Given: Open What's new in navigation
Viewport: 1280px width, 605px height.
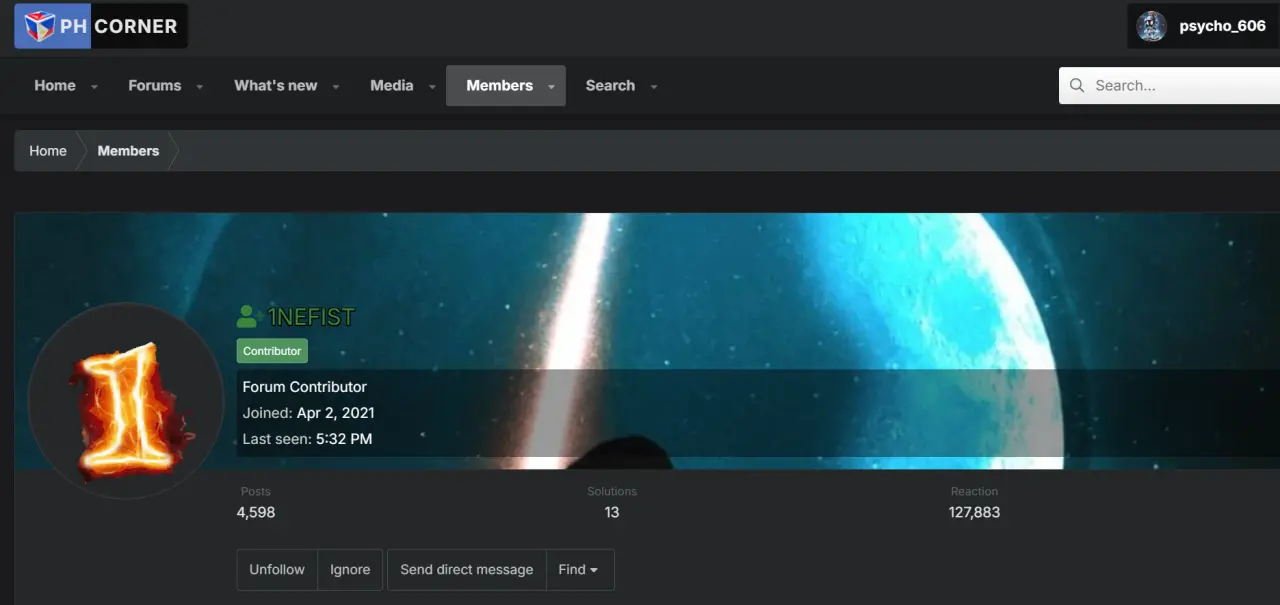Looking at the screenshot, I should tap(276, 86).
